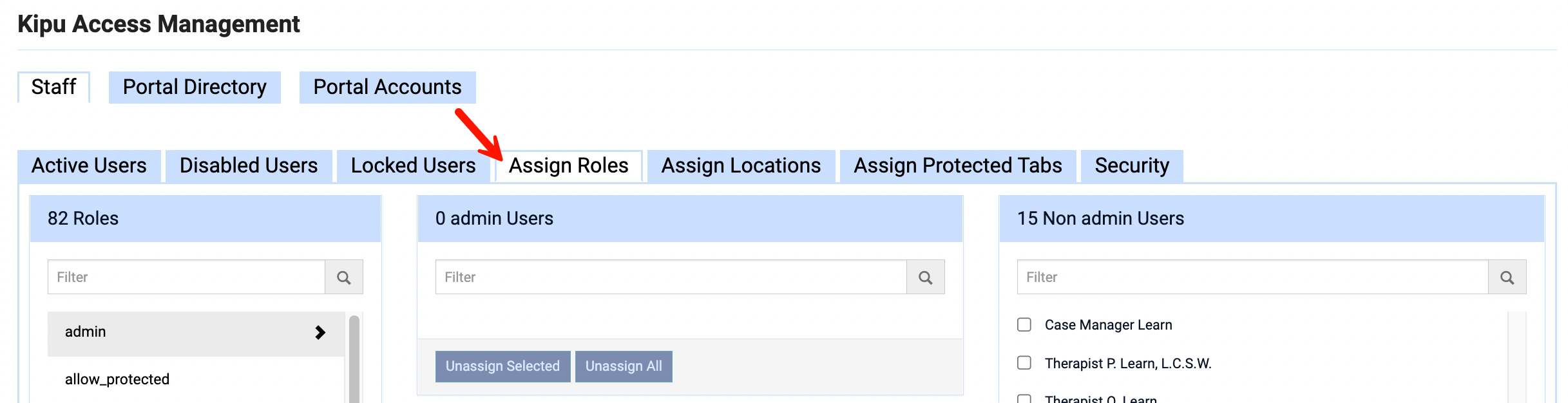Switch to the Disabled Users tab

click(249, 165)
